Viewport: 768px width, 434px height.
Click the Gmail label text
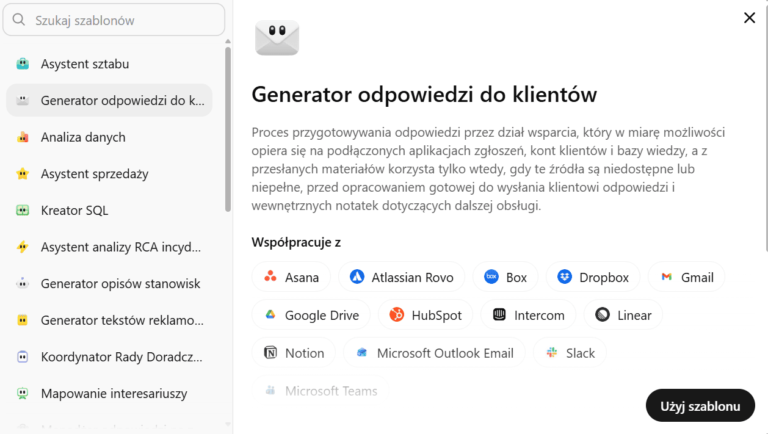(x=697, y=277)
